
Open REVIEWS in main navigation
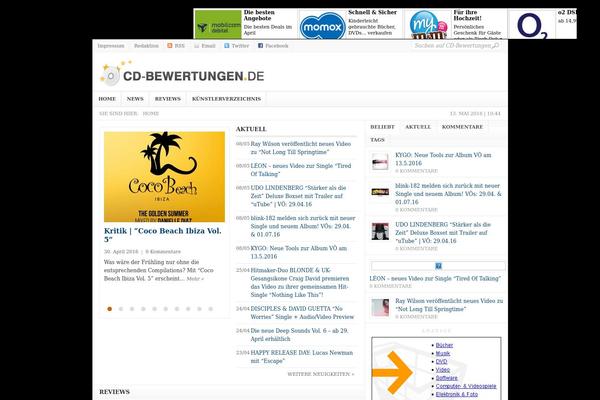point(168,99)
